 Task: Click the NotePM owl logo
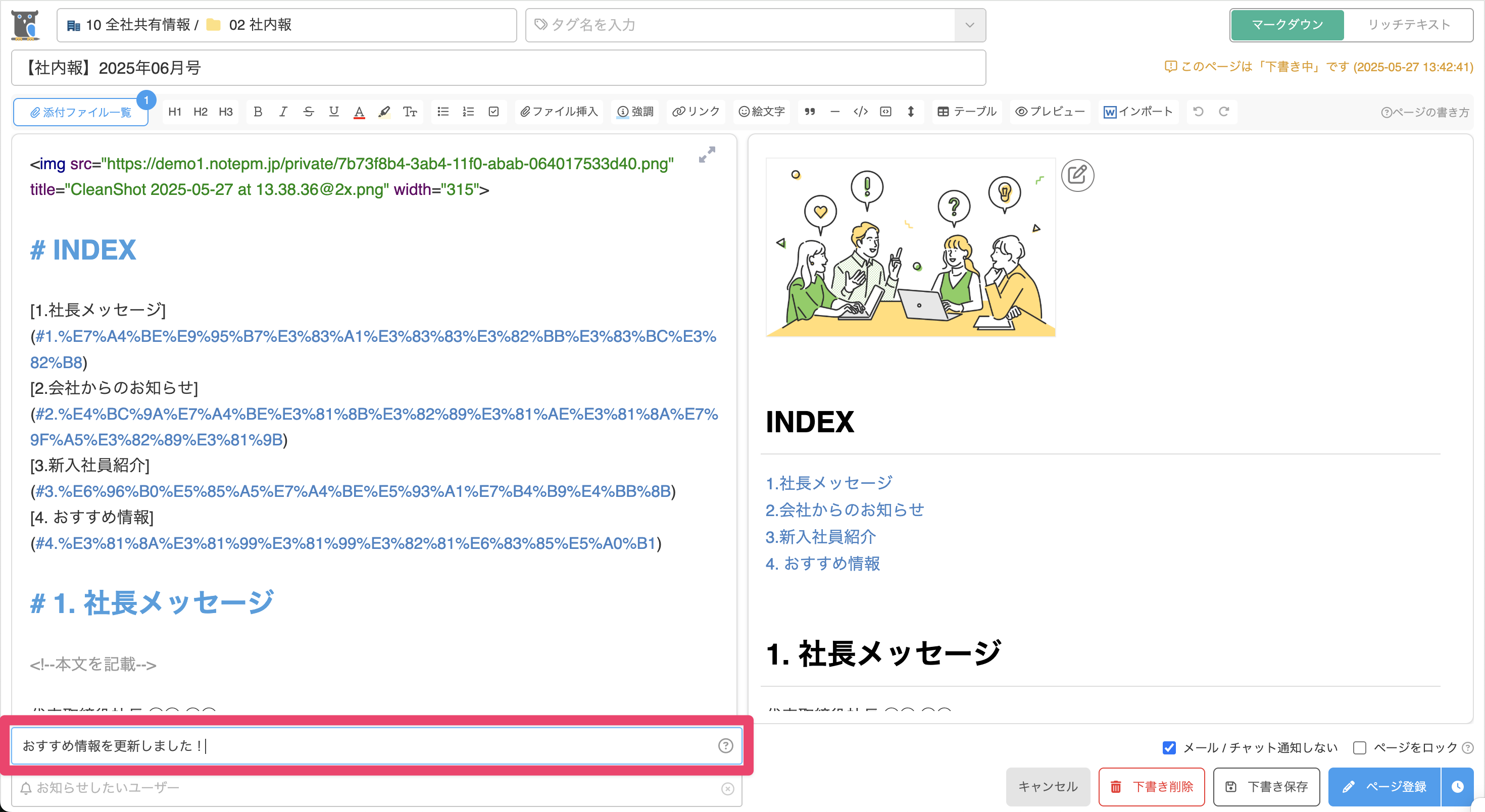[x=25, y=25]
